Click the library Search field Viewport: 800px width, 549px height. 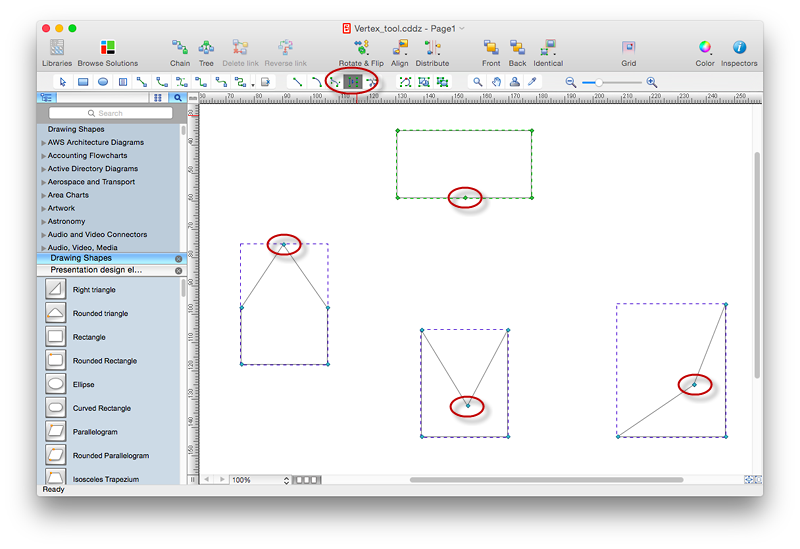[111, 113]
